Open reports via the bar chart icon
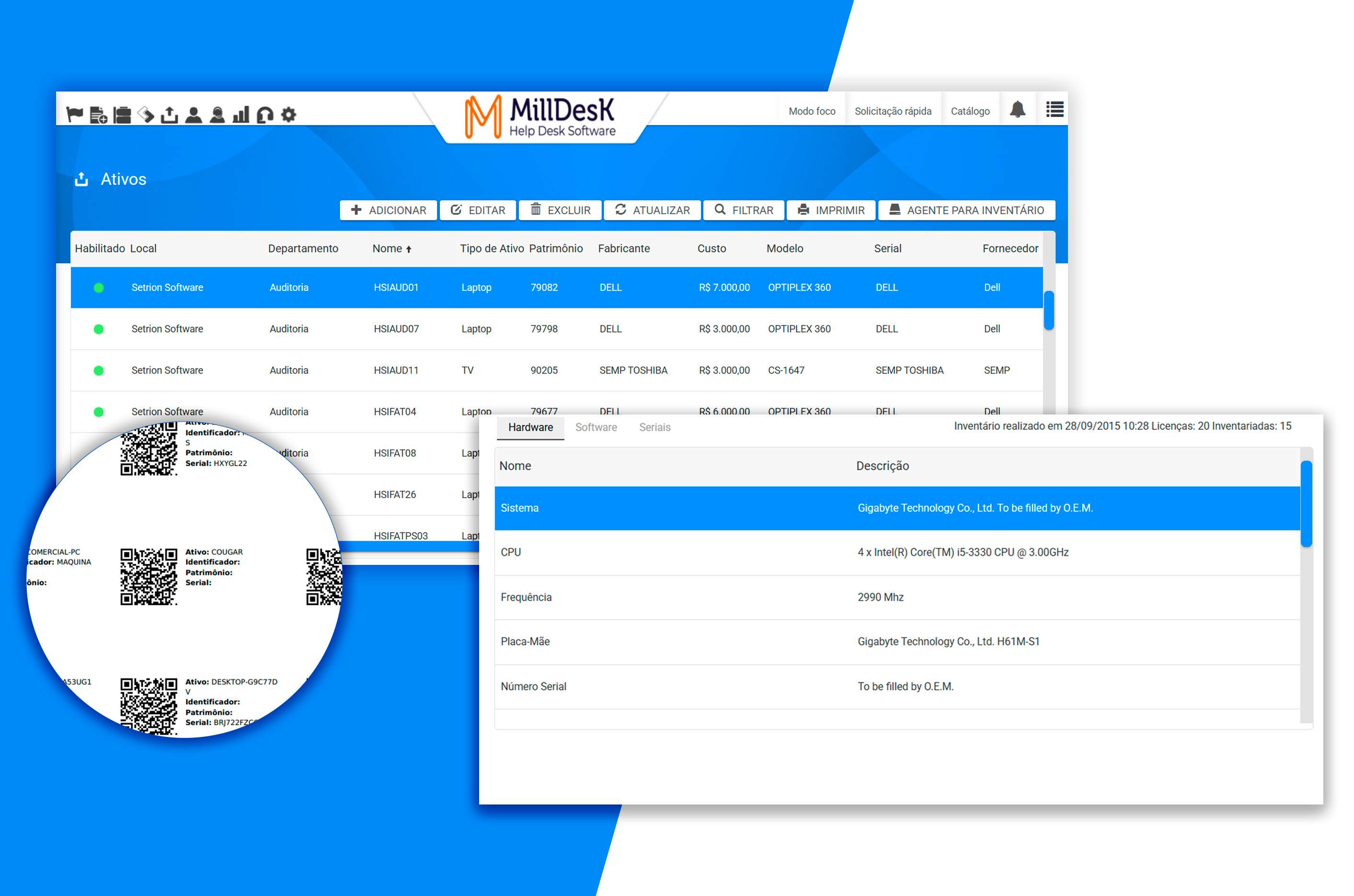Screen dimensions: 1354x896 point(240,115)
